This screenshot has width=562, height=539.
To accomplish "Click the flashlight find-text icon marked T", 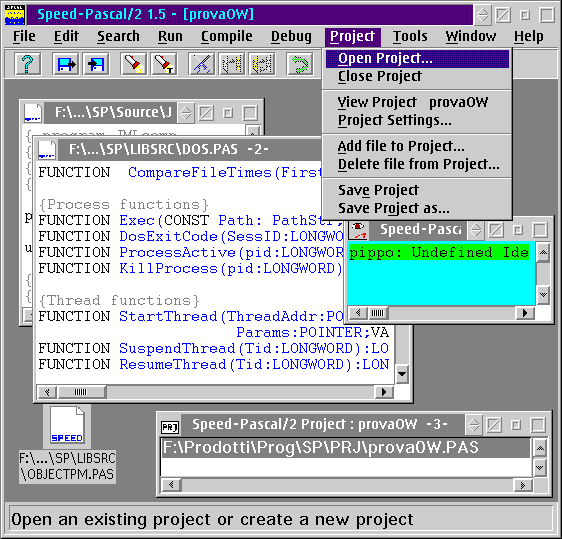I will point(164,64).
